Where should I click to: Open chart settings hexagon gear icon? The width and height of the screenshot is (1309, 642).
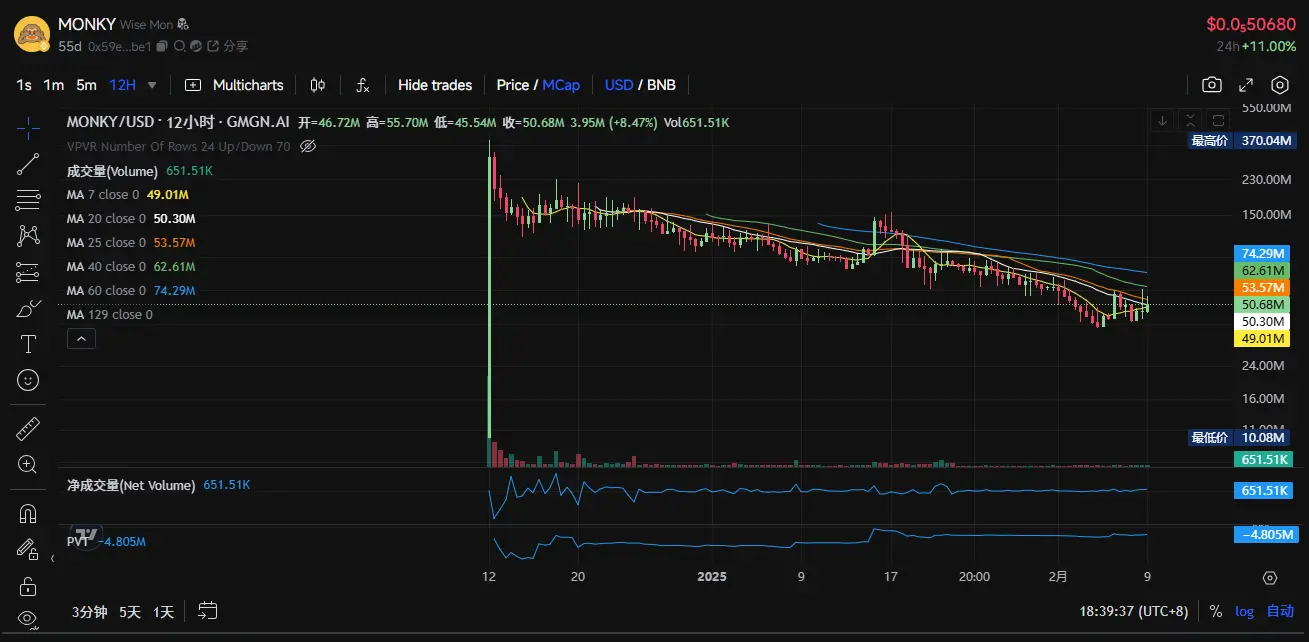point(1280,85)
